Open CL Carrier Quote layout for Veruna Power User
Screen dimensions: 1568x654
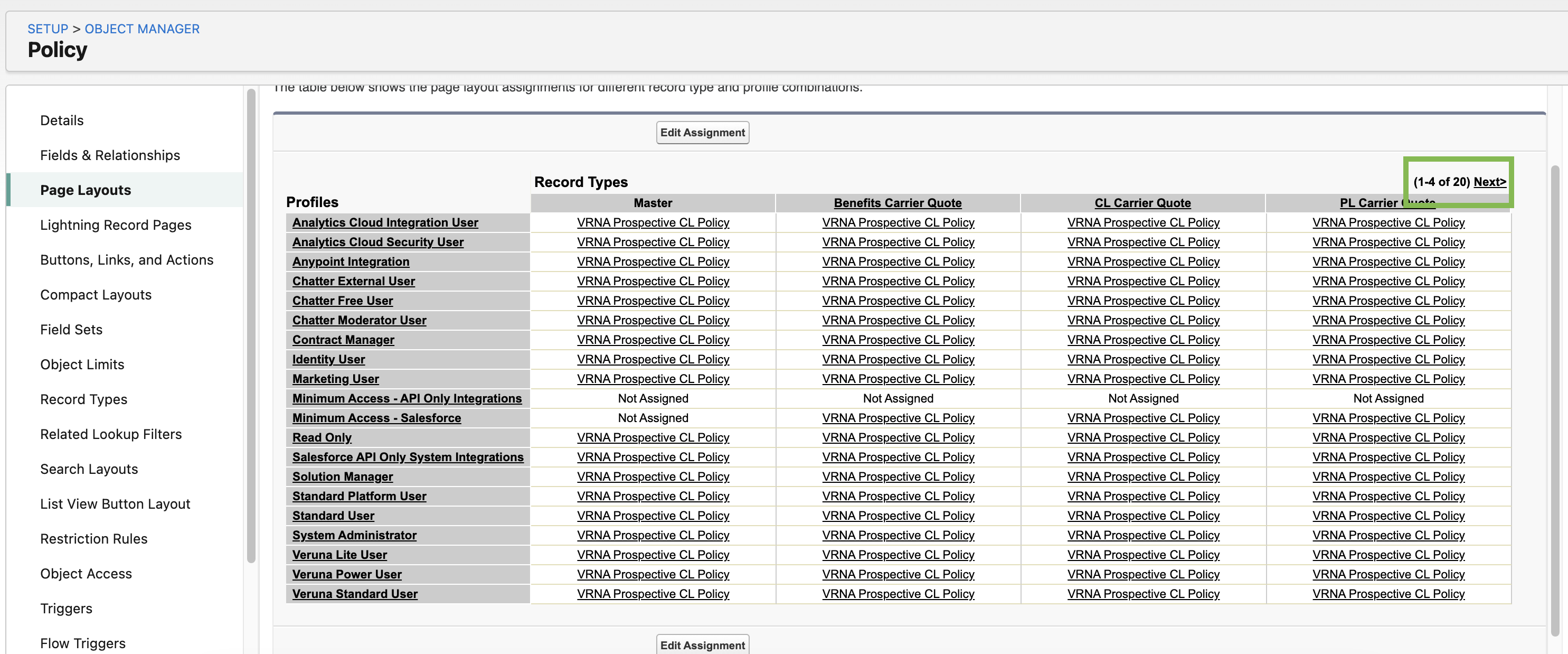tap(1143, 574)
